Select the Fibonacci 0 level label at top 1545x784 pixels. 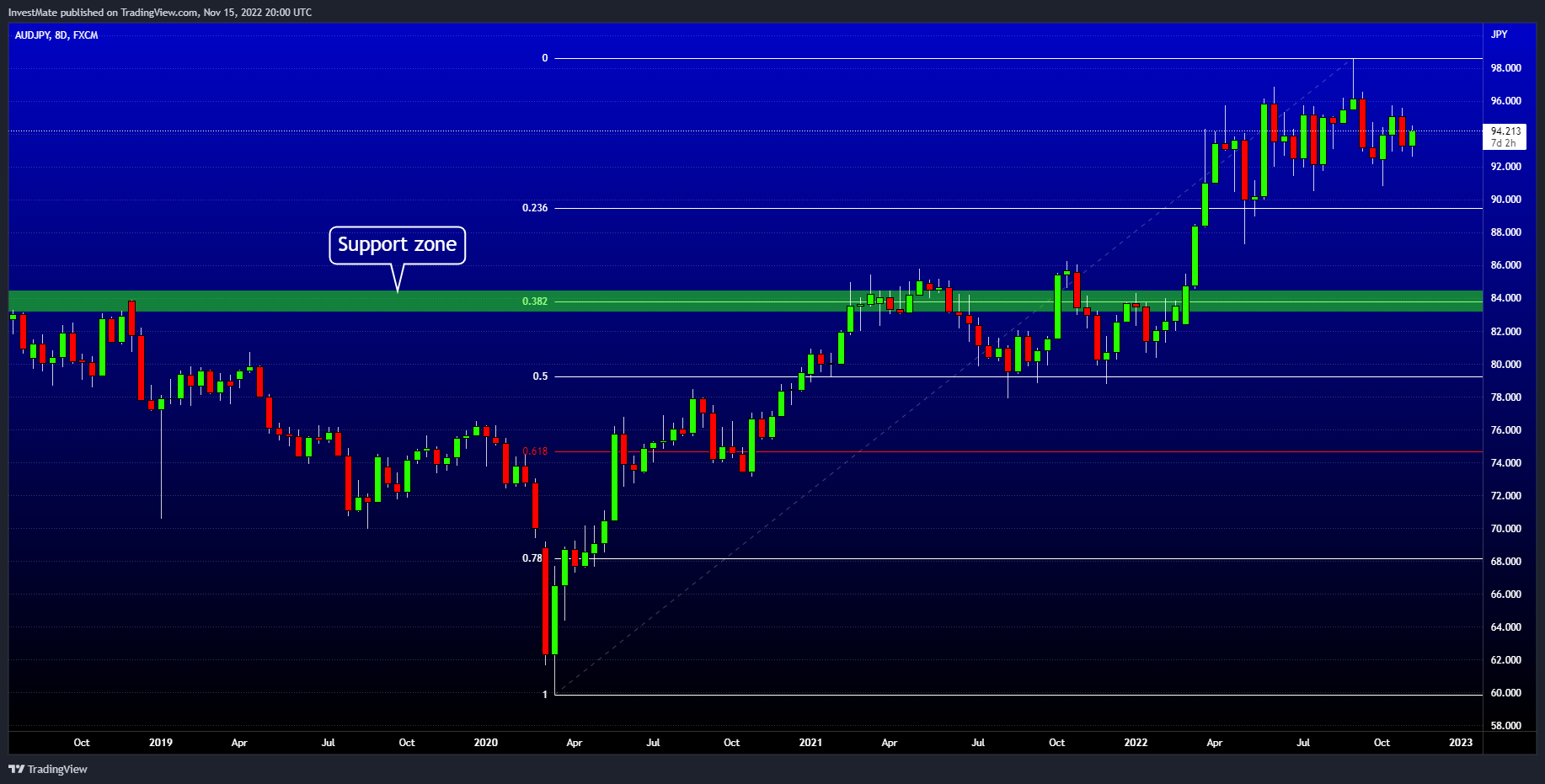[x=544, y=58]
